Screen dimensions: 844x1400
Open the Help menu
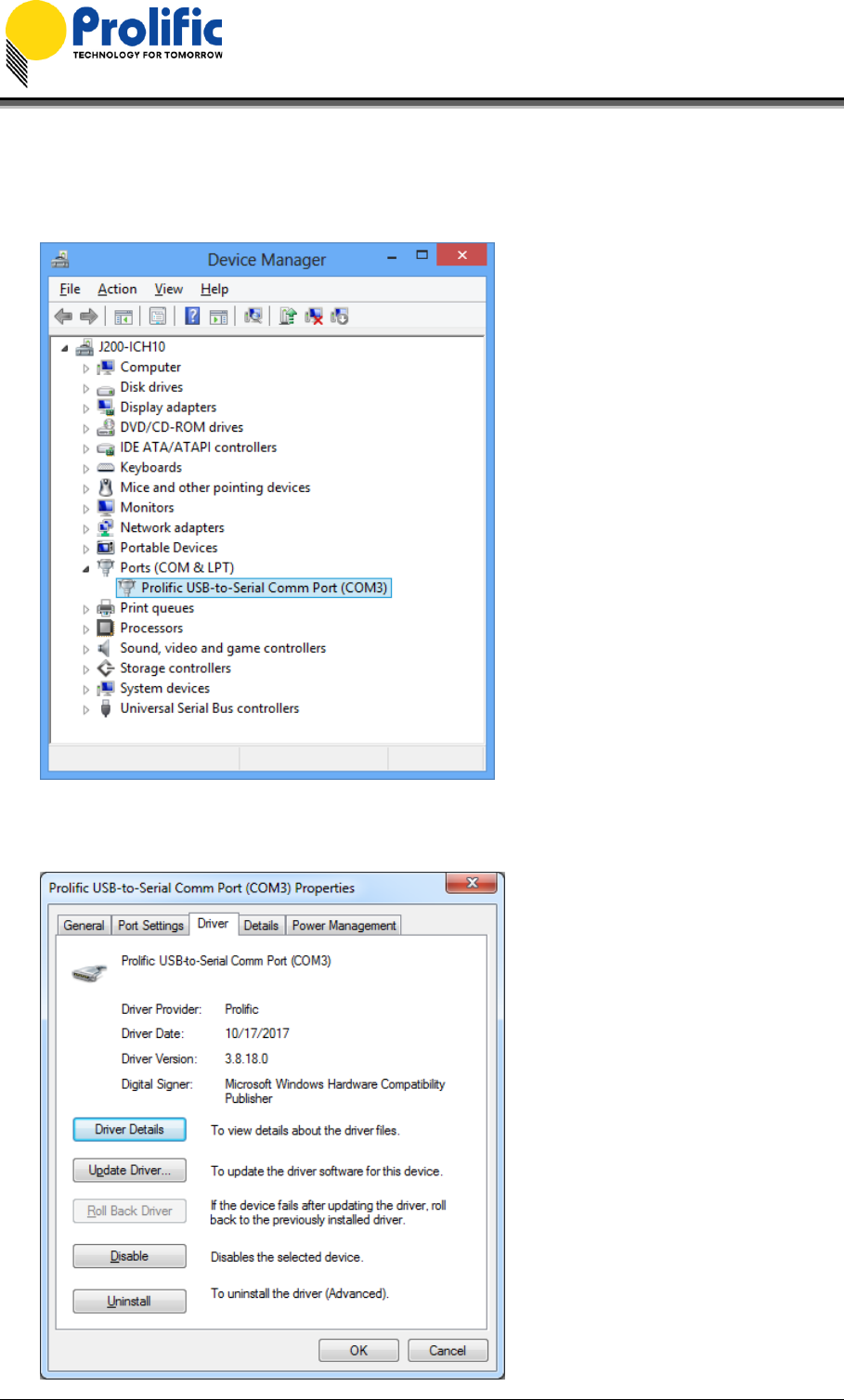[214, 289]
